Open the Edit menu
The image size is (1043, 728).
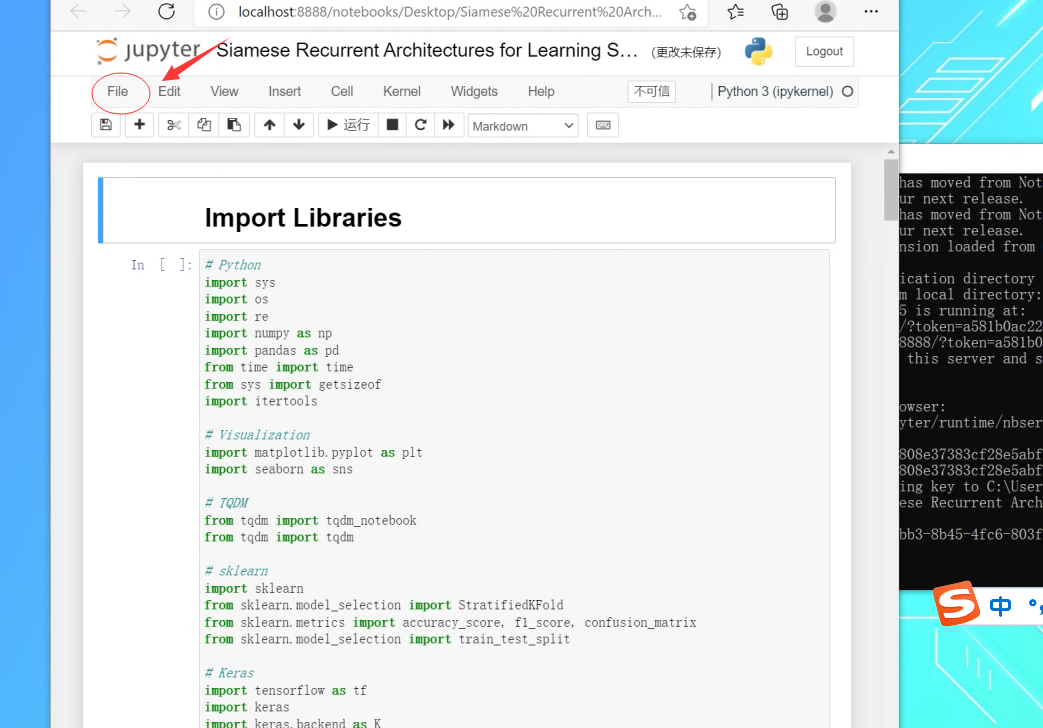[169, 92]
